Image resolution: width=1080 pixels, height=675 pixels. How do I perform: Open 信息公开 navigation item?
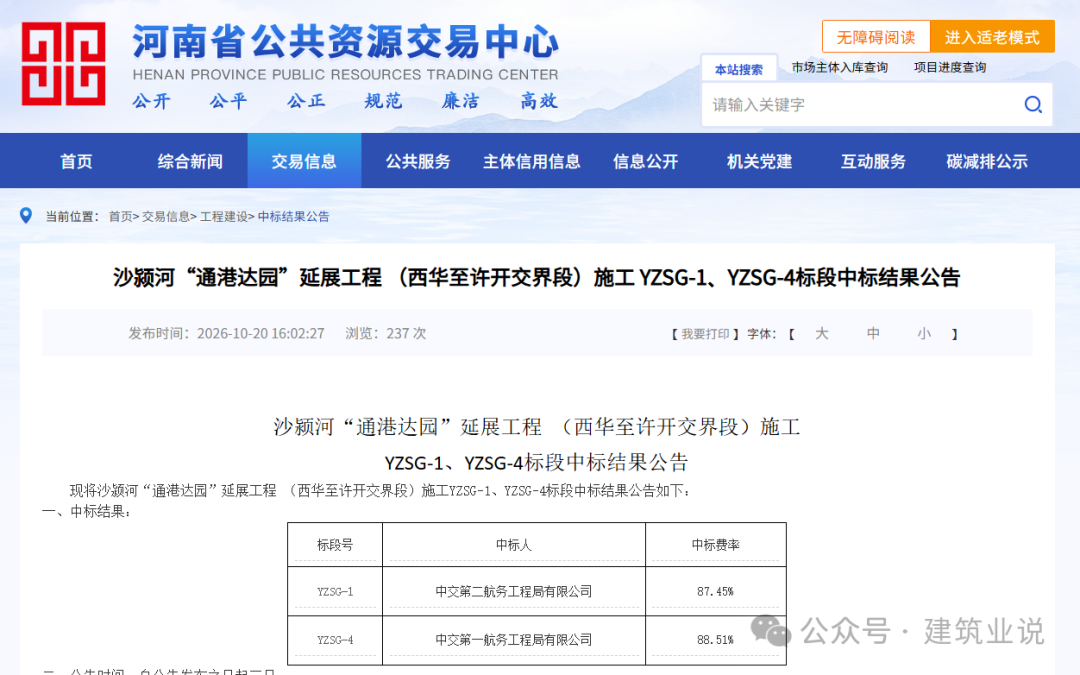click(x=645, y=161)
